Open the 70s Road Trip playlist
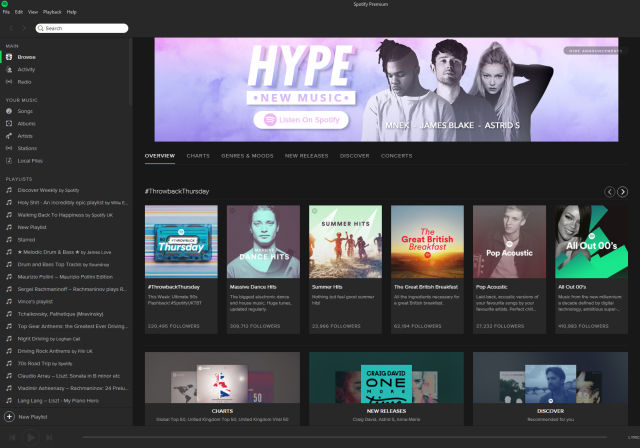Image resolution: width=640 pixels, height=448 pixels. [x=45, y=363]
